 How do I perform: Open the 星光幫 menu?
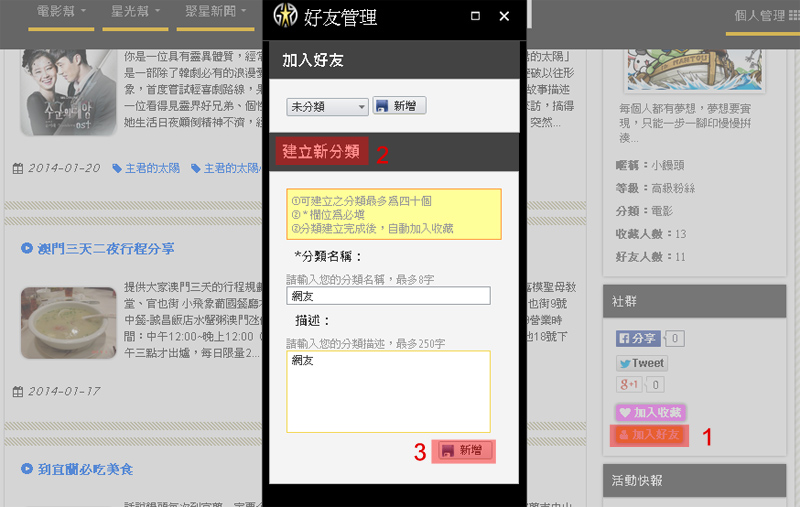135,11
